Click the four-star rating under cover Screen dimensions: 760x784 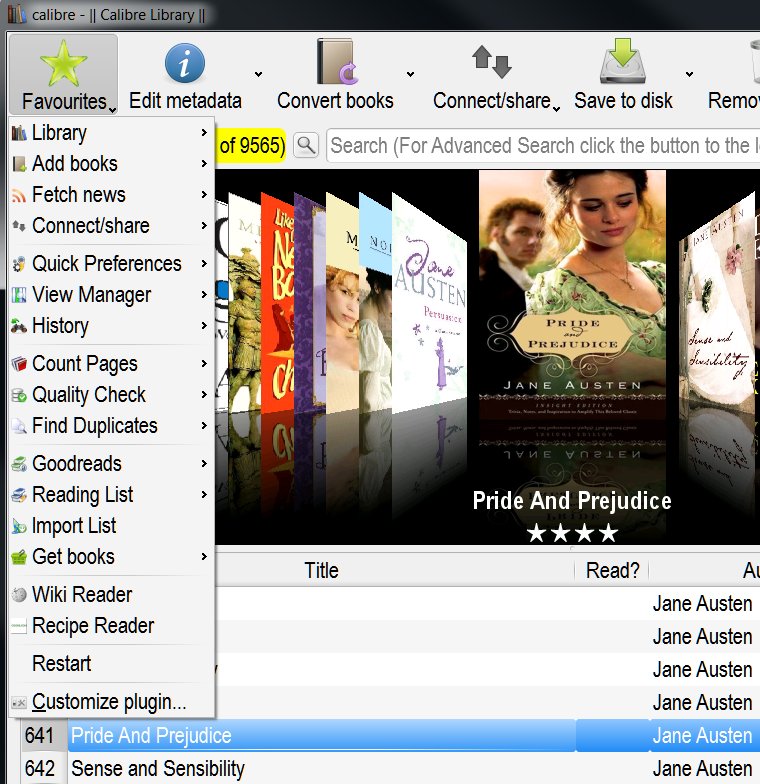[572, 533]
